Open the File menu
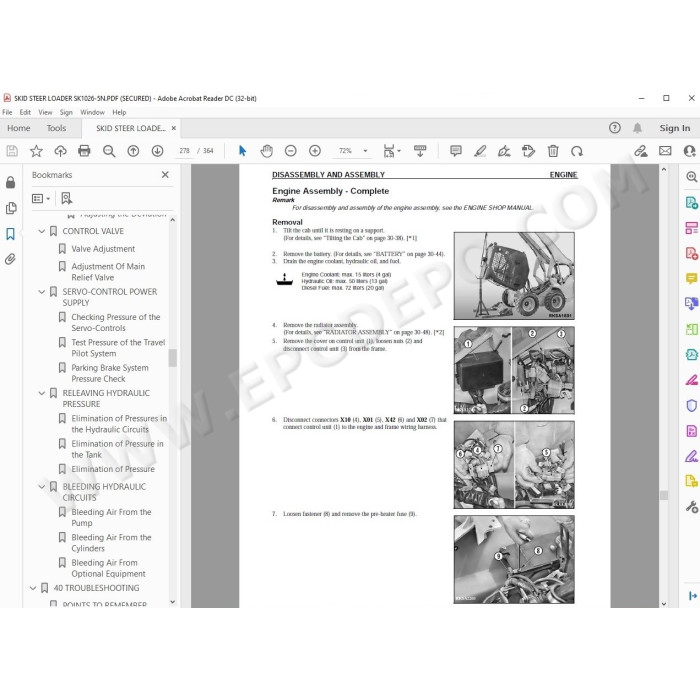 click(x=7, y=112)
